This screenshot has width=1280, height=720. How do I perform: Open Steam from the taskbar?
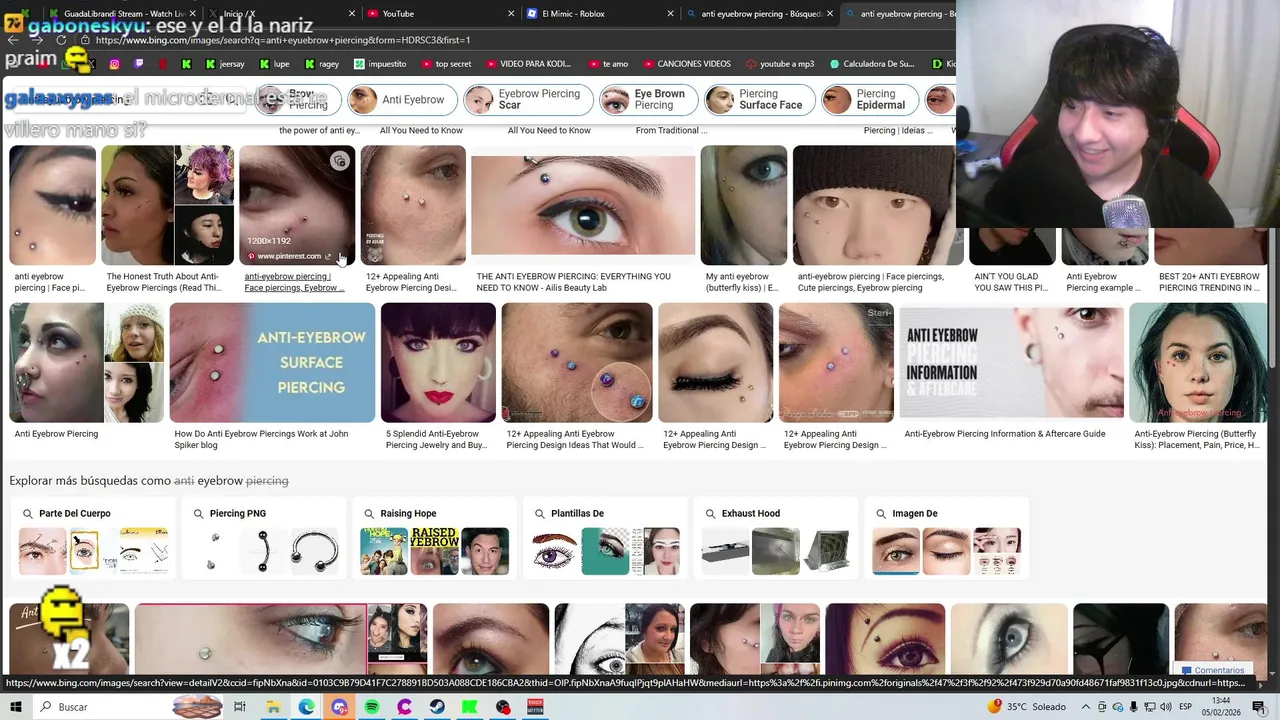pyautogui.click(x=437, y=707)
